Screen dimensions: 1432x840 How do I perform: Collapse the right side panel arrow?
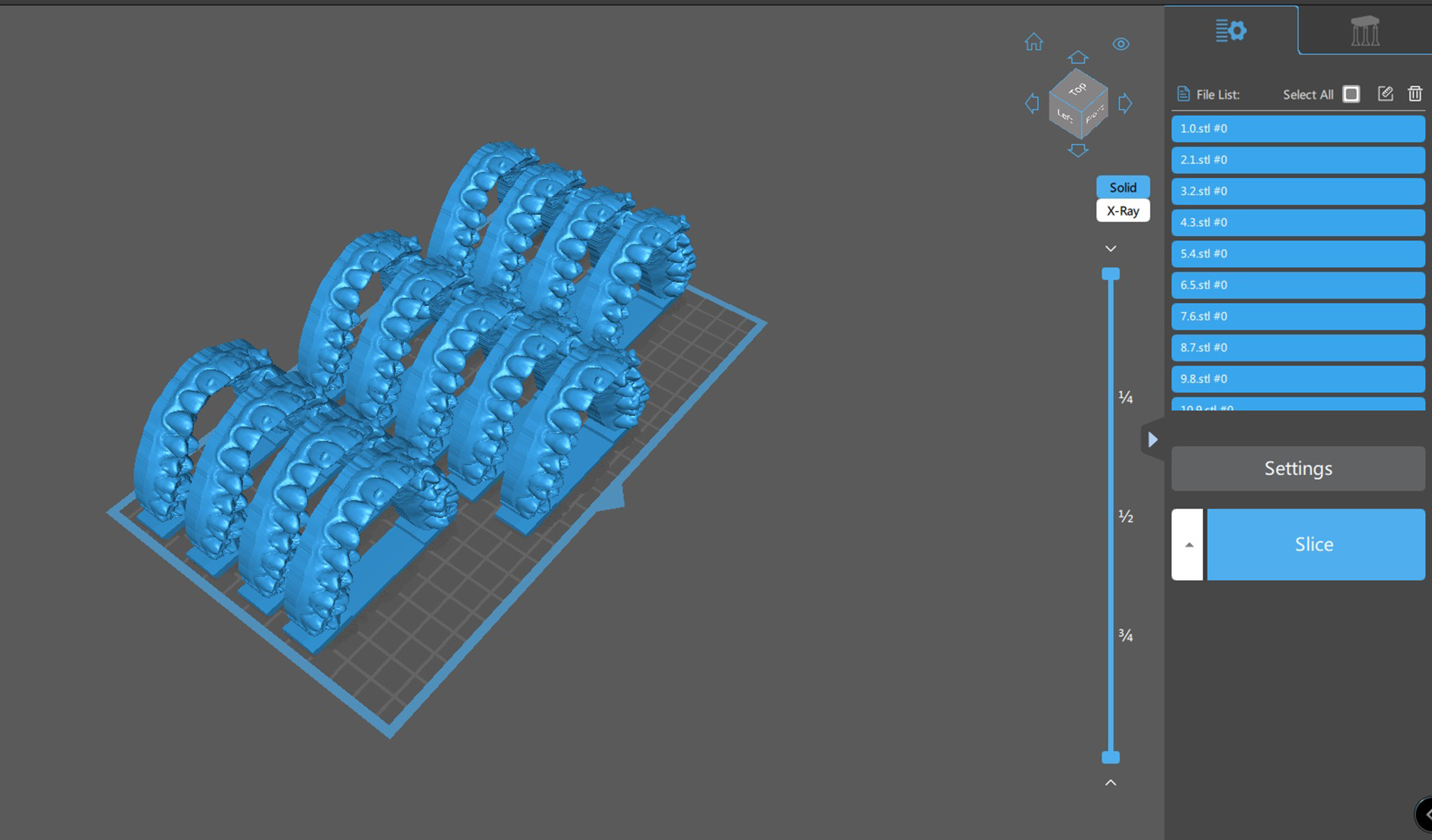[x=1152, y=439]
